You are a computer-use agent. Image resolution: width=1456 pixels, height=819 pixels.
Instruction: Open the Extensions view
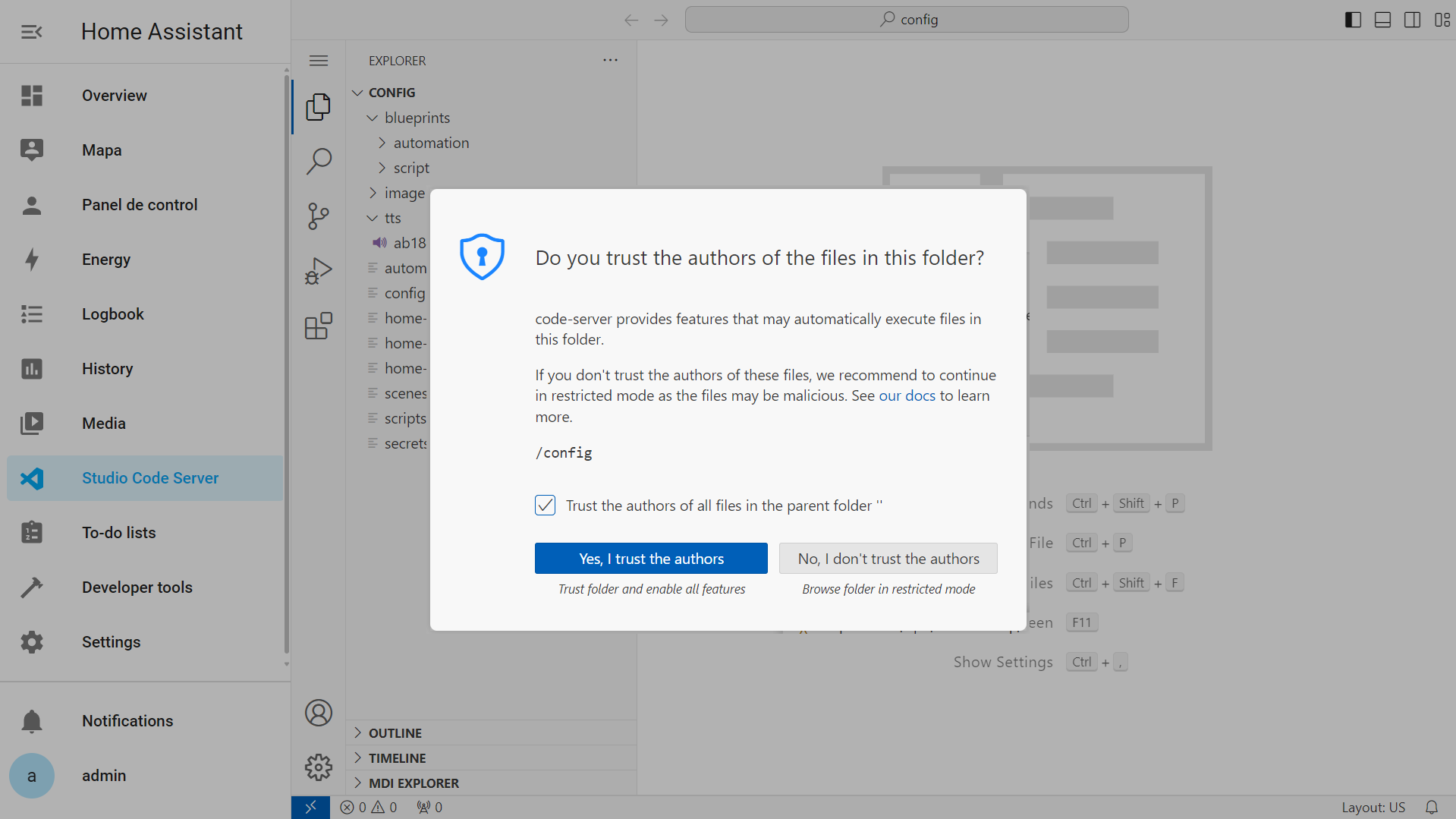click(x=319, y=326)
